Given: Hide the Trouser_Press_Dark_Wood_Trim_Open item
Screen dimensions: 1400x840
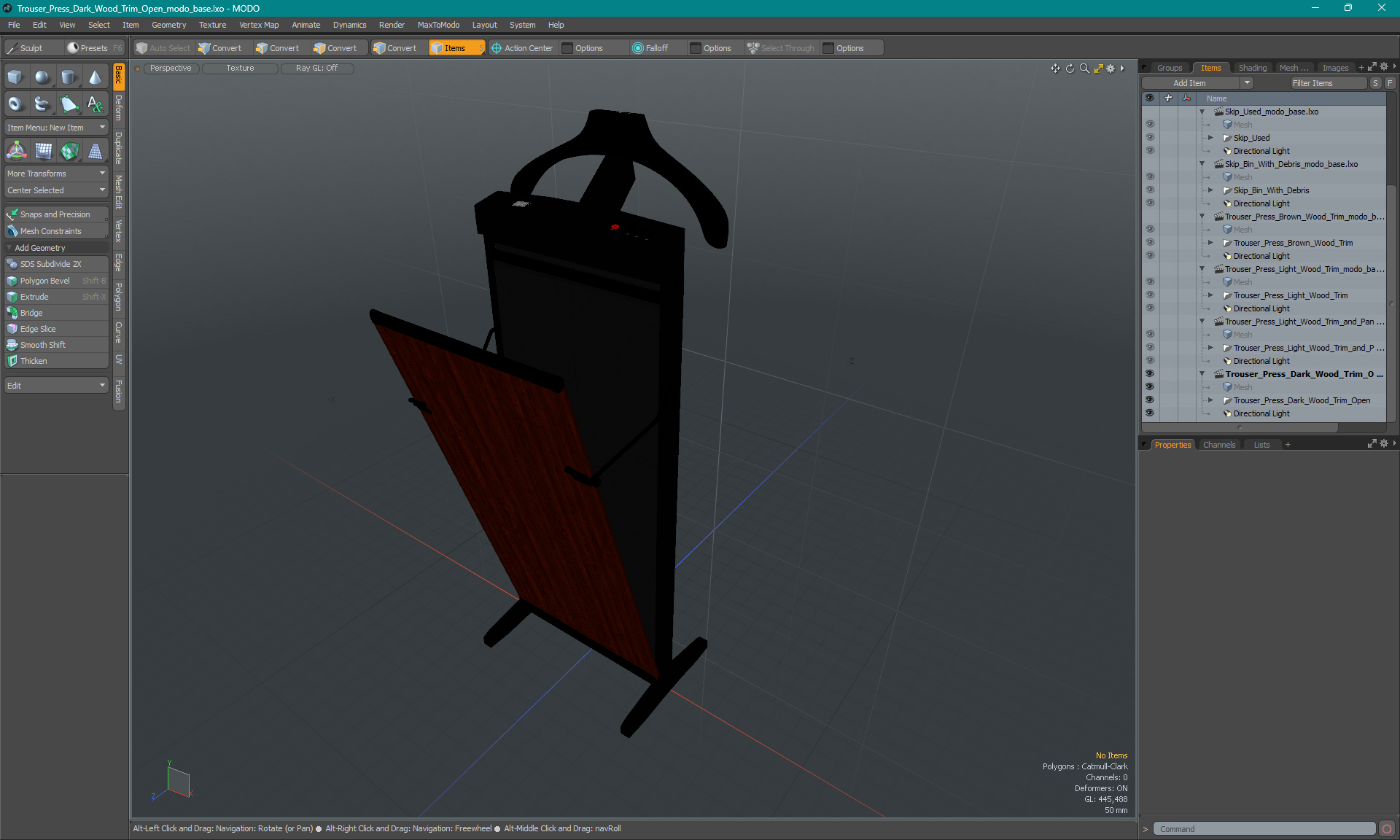Looking at the screenshot, I should coord(1150,400).
